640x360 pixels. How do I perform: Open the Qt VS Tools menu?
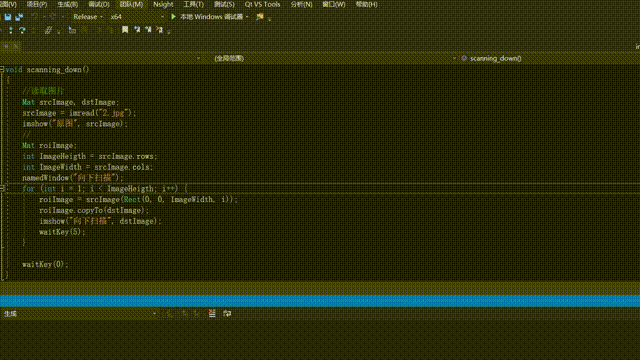(262, 4)
